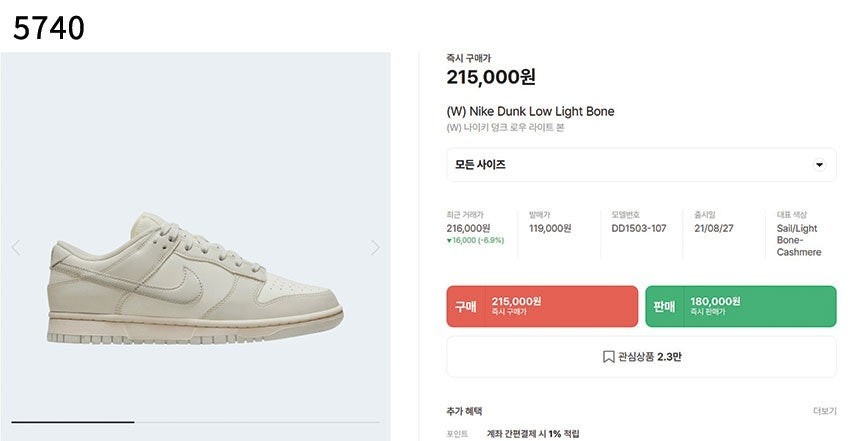Open the 더보기 link for extra benefits
Image resolution: width=860 pixels, height=441 pixels.
click(824, 411)
